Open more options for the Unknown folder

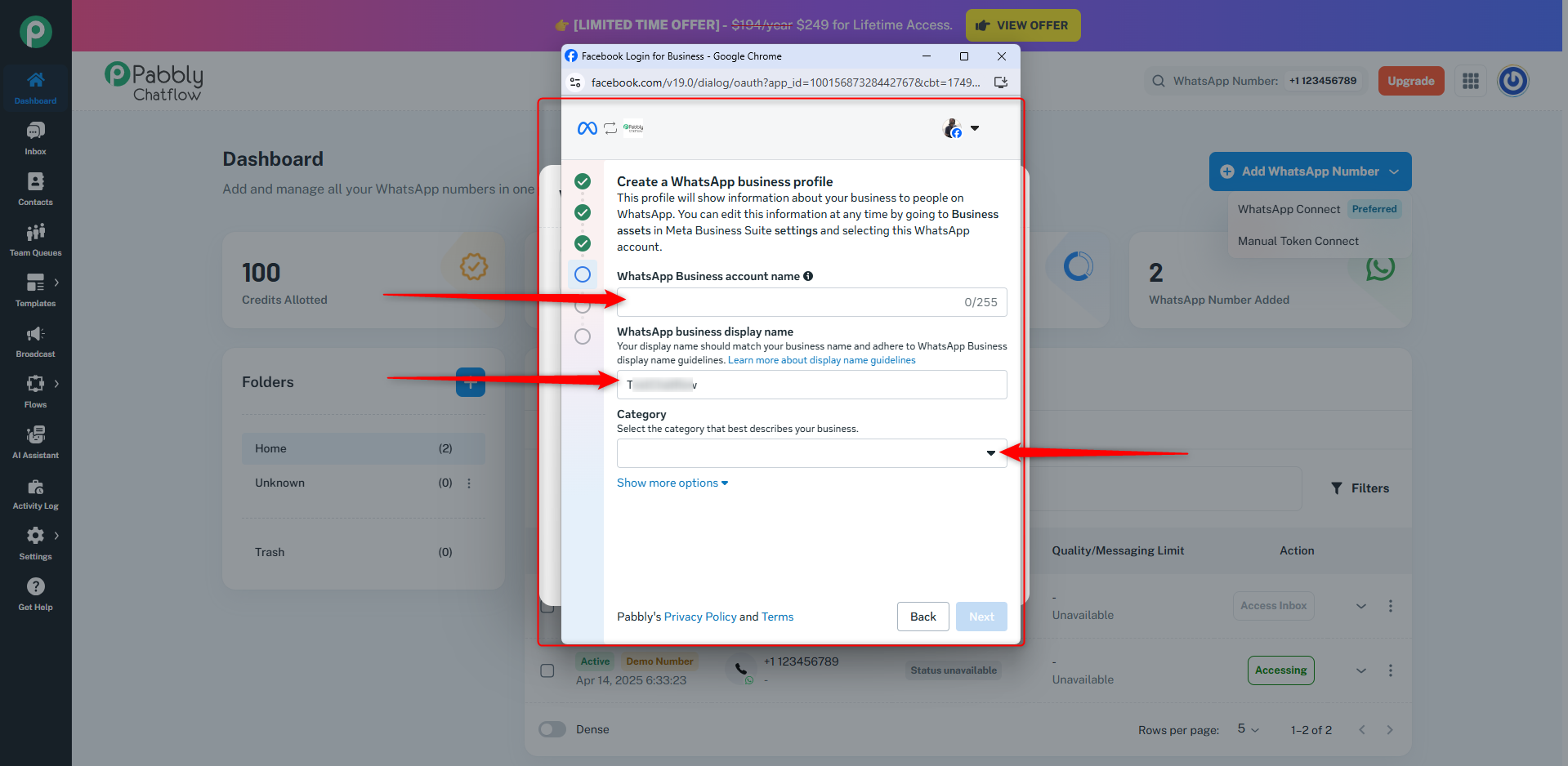click(x=469, y=483)
